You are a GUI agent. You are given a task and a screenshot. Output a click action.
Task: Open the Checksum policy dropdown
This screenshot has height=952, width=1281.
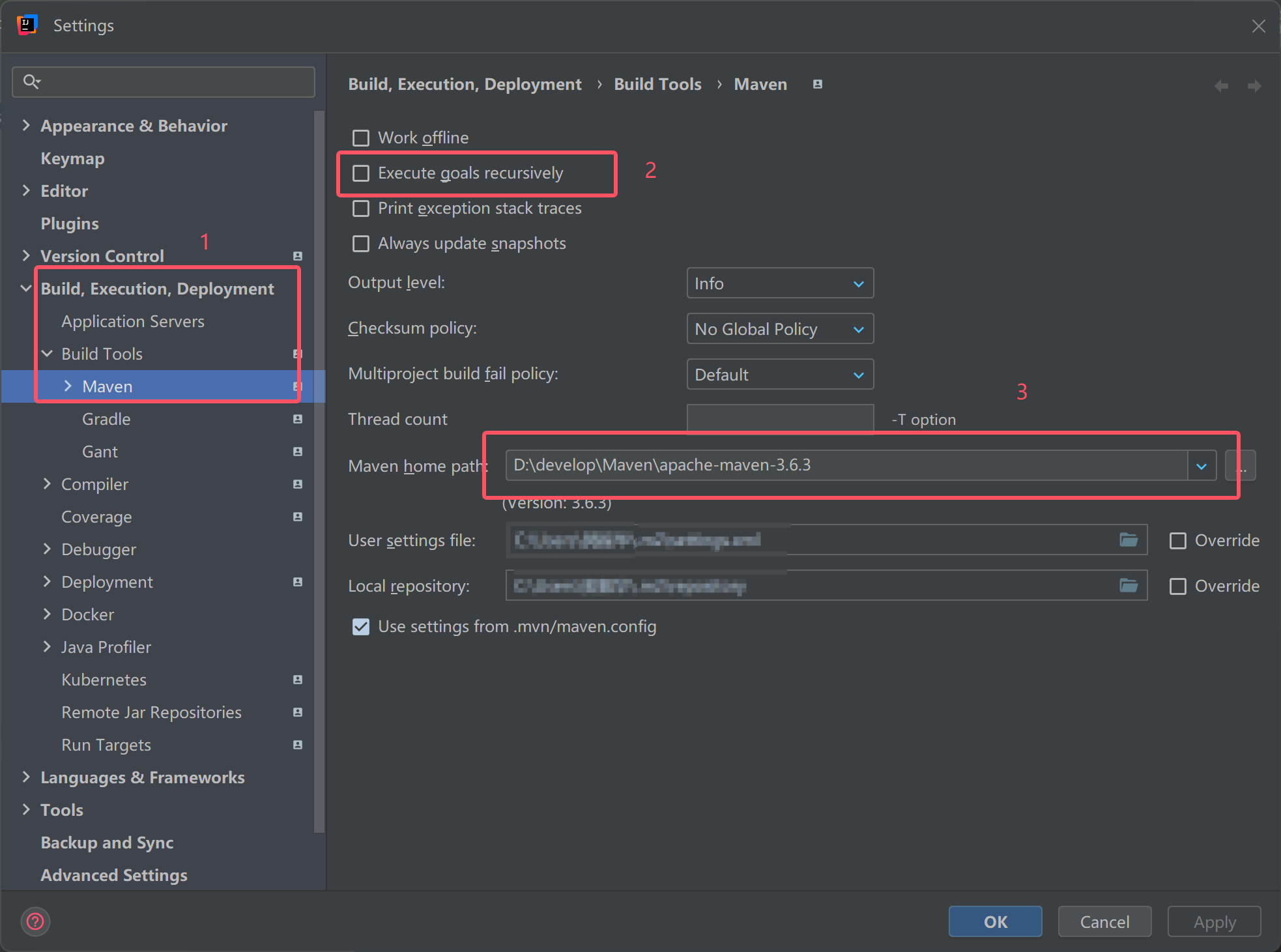point(779,329)
